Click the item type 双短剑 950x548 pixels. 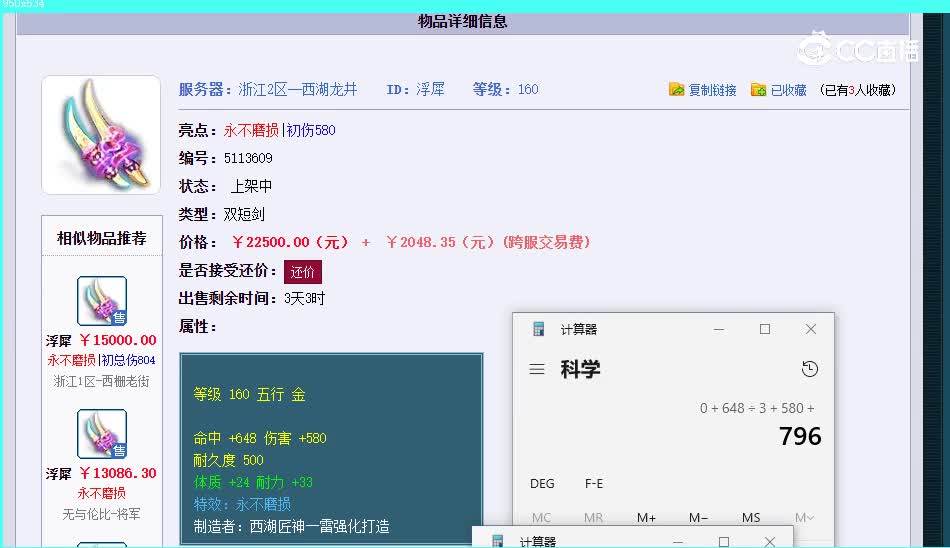pyautogui.click(x=244, y=214)
